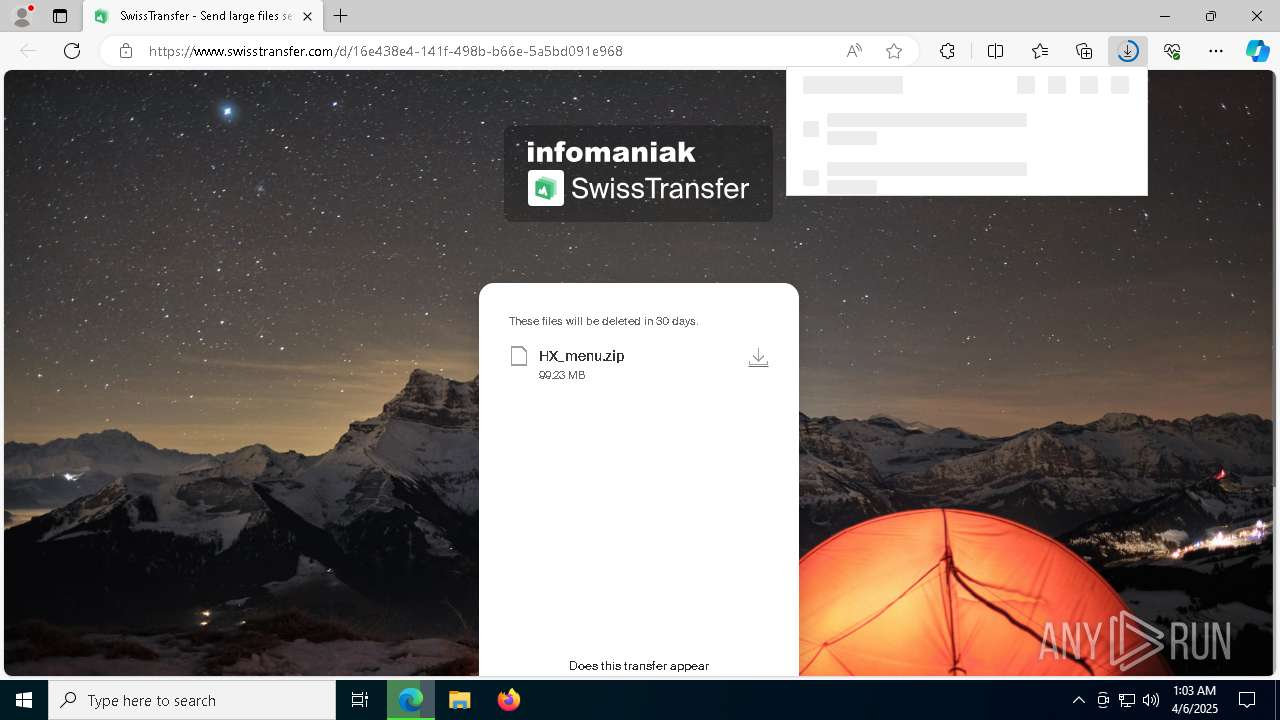Add this page to favorites
Viewport: 1280px width, 720px height.
(894, 51)
